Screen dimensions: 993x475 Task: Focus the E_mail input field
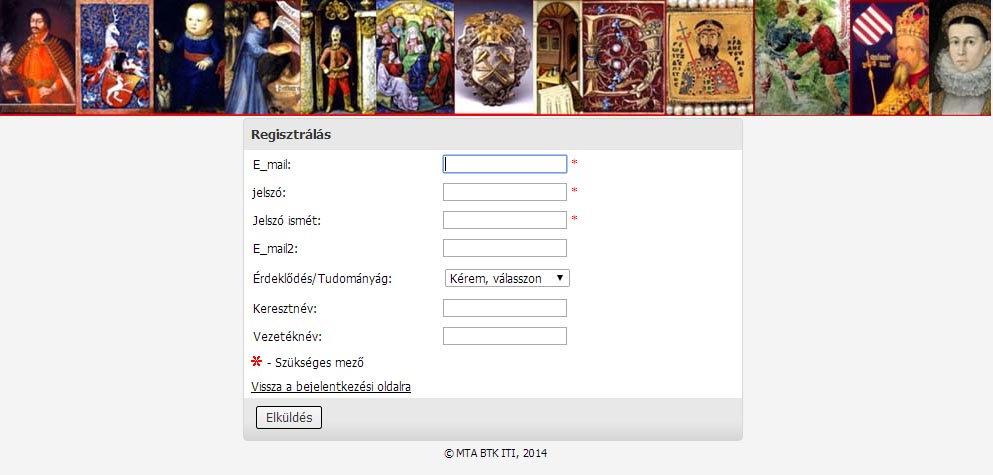(505, 164)
